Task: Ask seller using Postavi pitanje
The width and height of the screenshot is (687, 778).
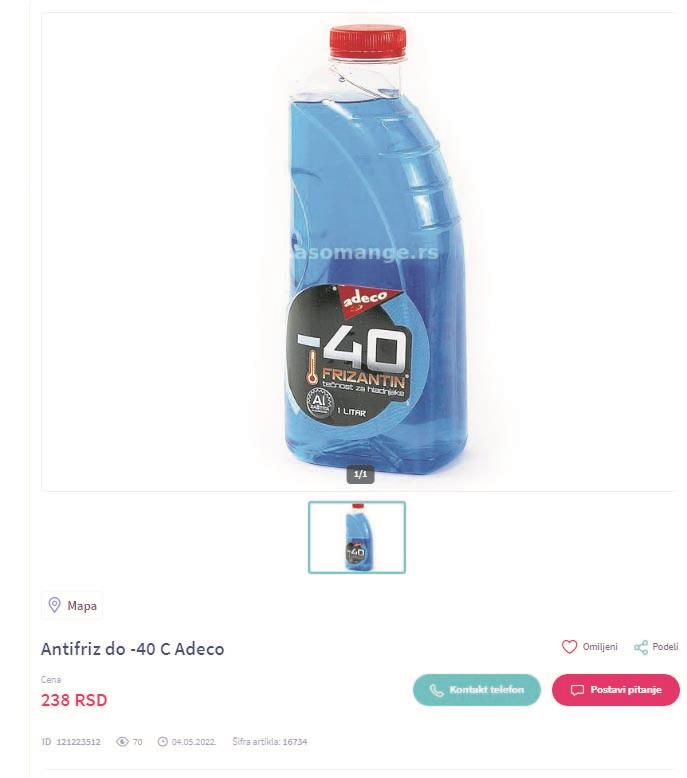Action: [616, 690]
